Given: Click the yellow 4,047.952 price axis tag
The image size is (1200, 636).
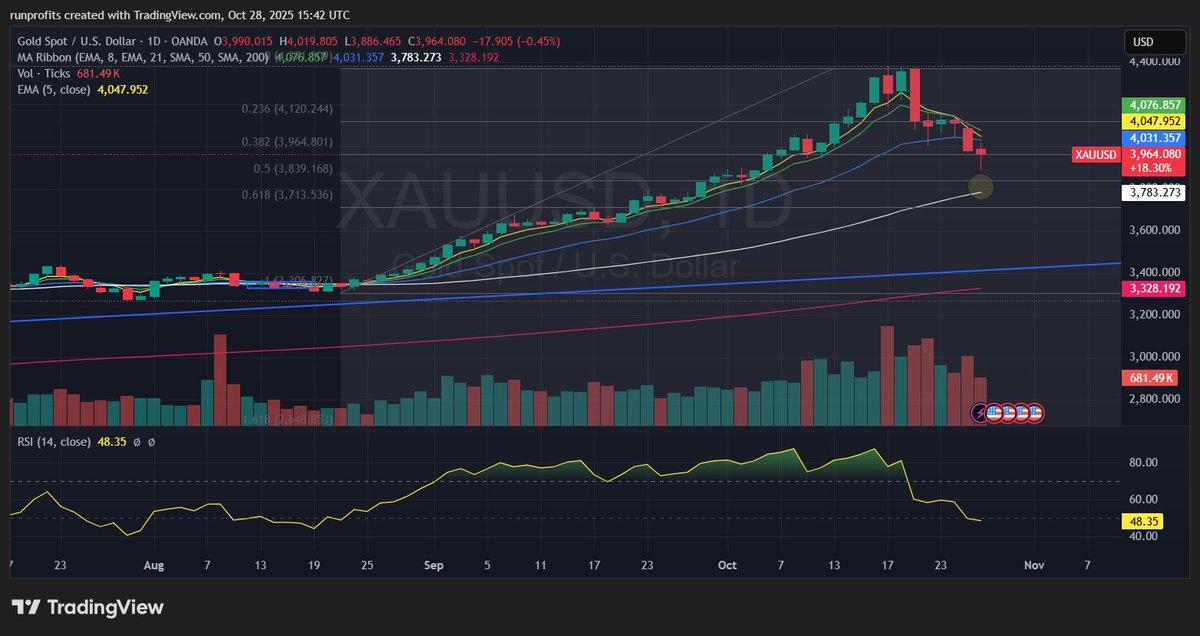Looking at the screenshot, I should (x=1154, y=121).
